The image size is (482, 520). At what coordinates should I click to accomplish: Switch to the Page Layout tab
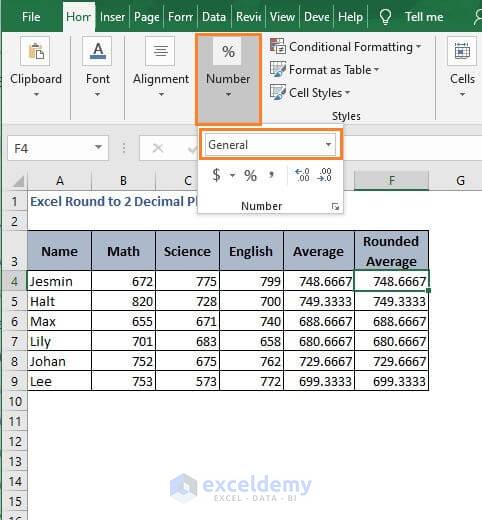pyautogui.click(x=146, y=17)
